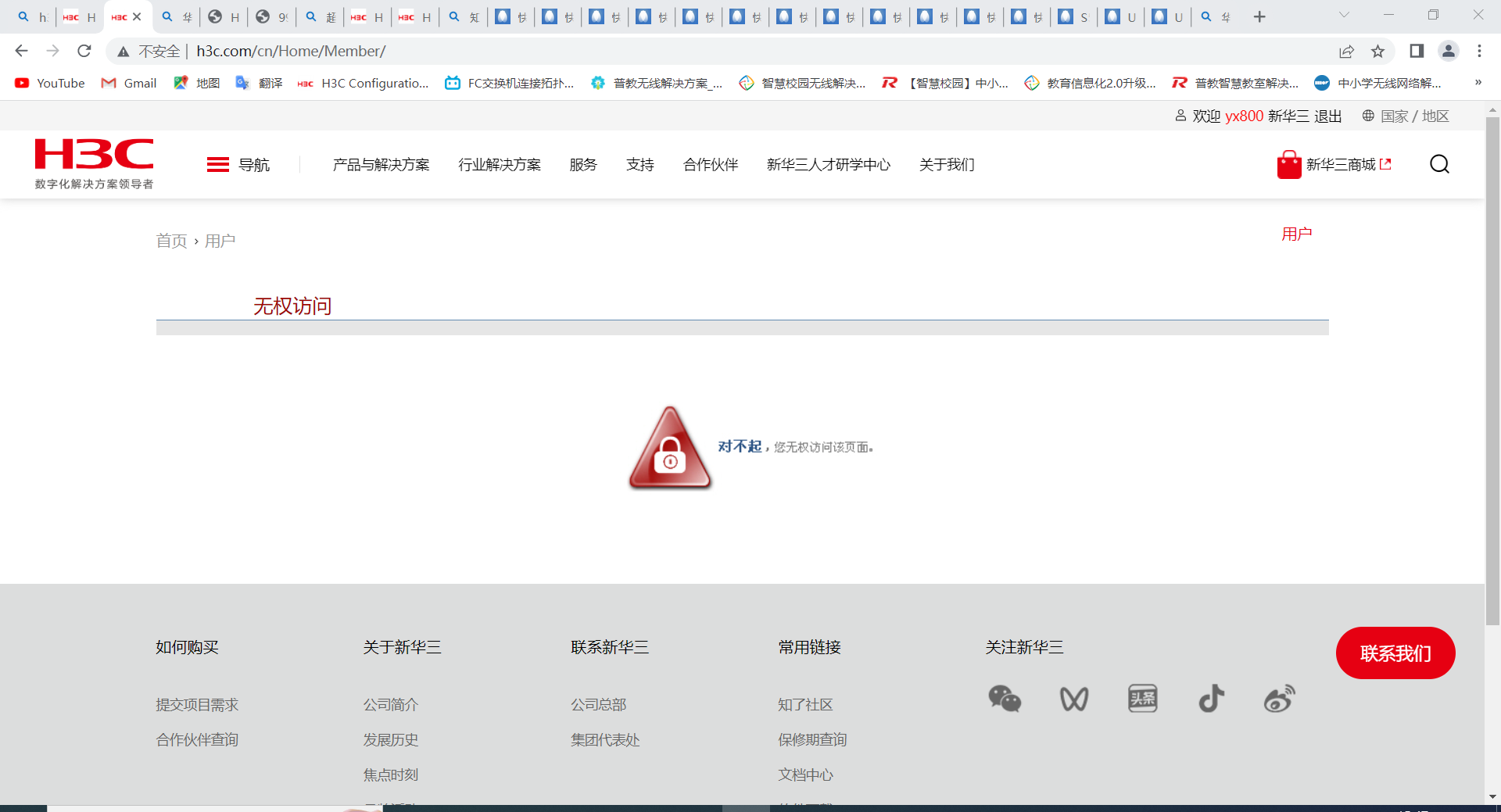Open the 导航 hamburger menu
Screen dimensions: 1501x812
point(238,165)
